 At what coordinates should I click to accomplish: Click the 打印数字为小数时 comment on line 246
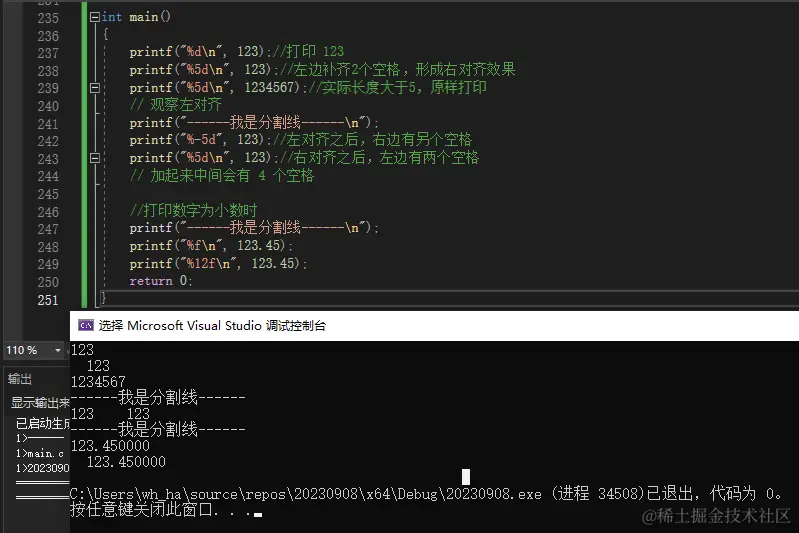click(194, 210)
